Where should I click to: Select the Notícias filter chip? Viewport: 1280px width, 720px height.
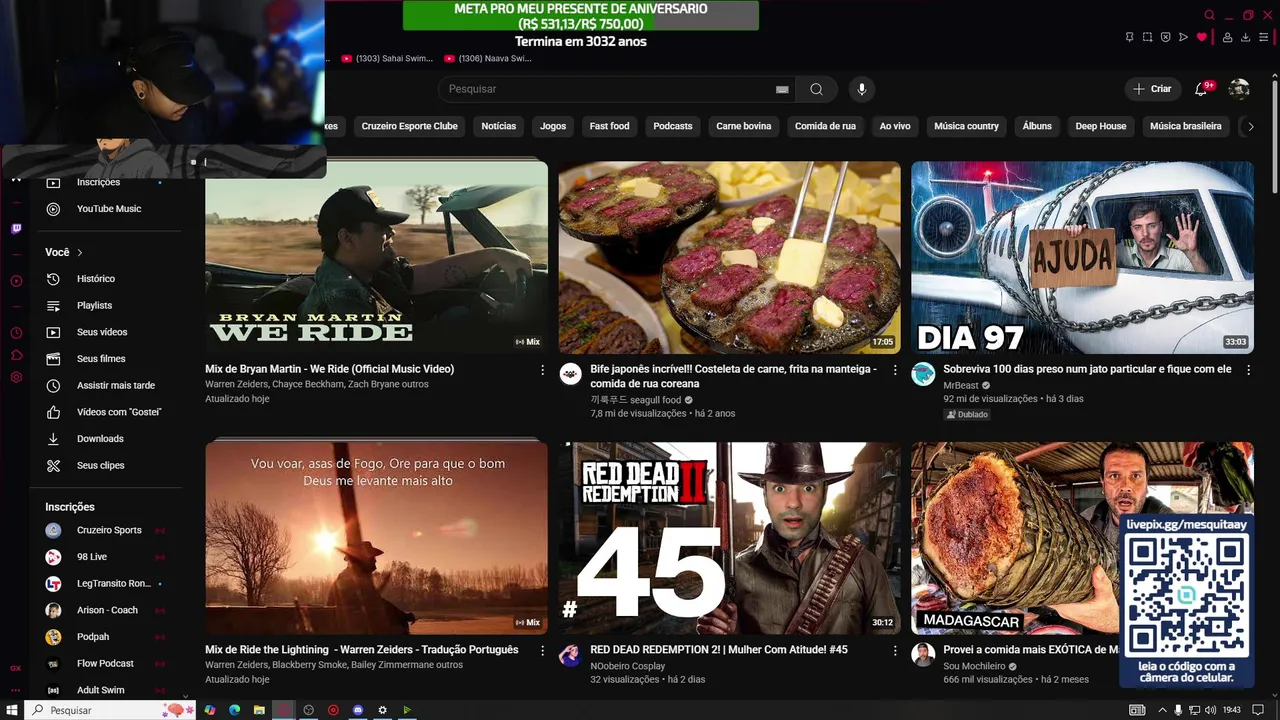498,126
